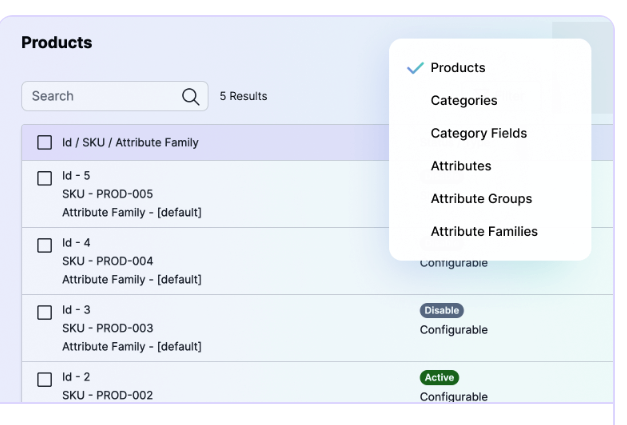Go to Attribute Families menu entry
The image size is (627, 425).
click(484, 232)
